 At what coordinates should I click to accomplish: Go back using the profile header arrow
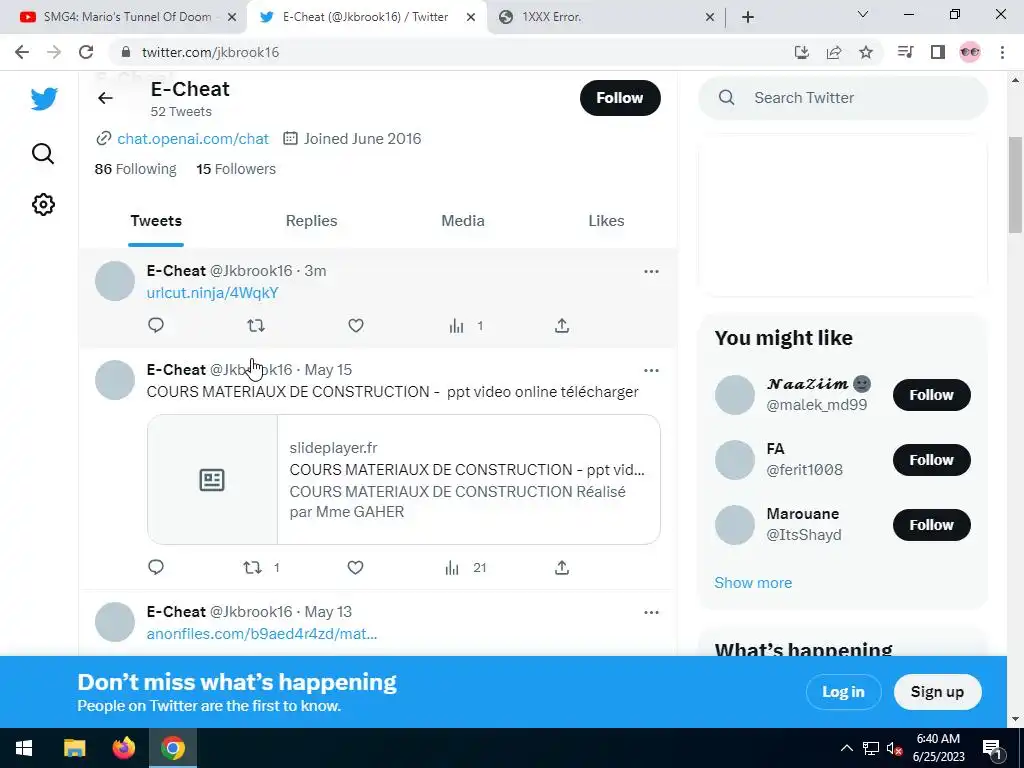pyautogui.click(x=105, y=98)
